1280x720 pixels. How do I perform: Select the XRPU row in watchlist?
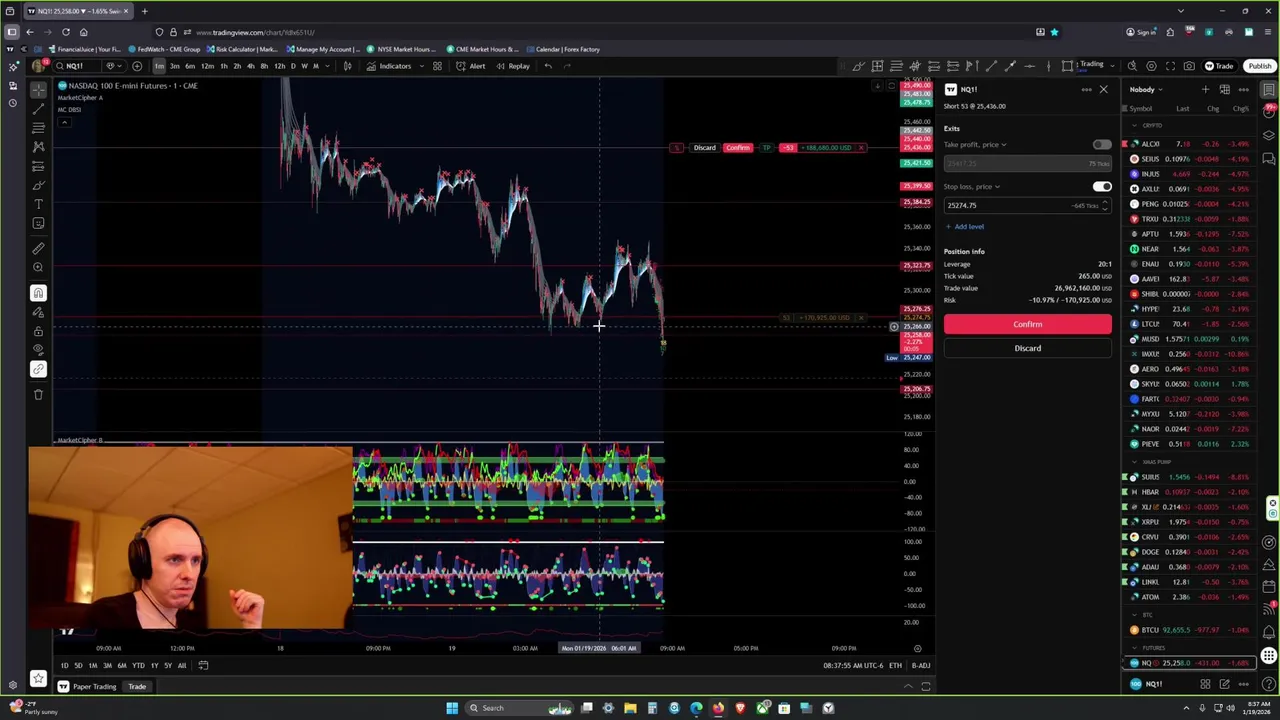[1190, 522]
